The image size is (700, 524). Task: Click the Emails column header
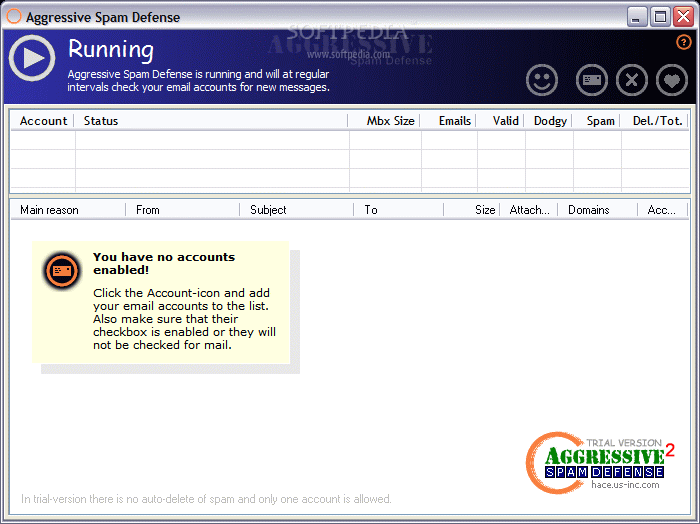pyautogui.click(x=449, y=121)
